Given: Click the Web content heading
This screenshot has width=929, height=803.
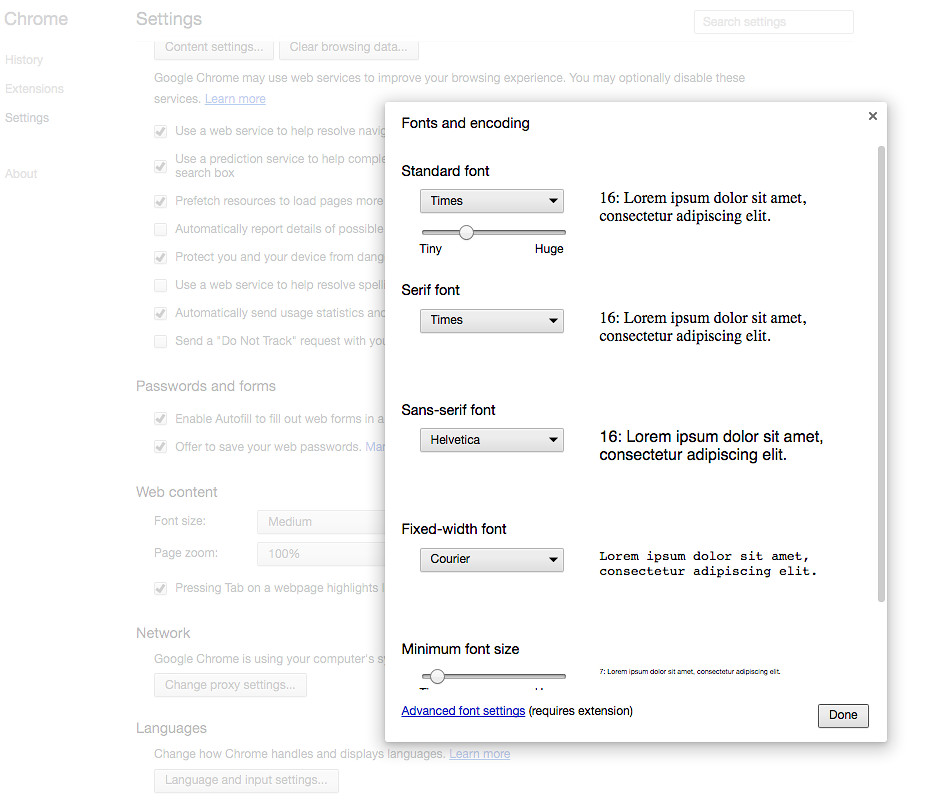Looking at the screenshot, I should point(177,492).
